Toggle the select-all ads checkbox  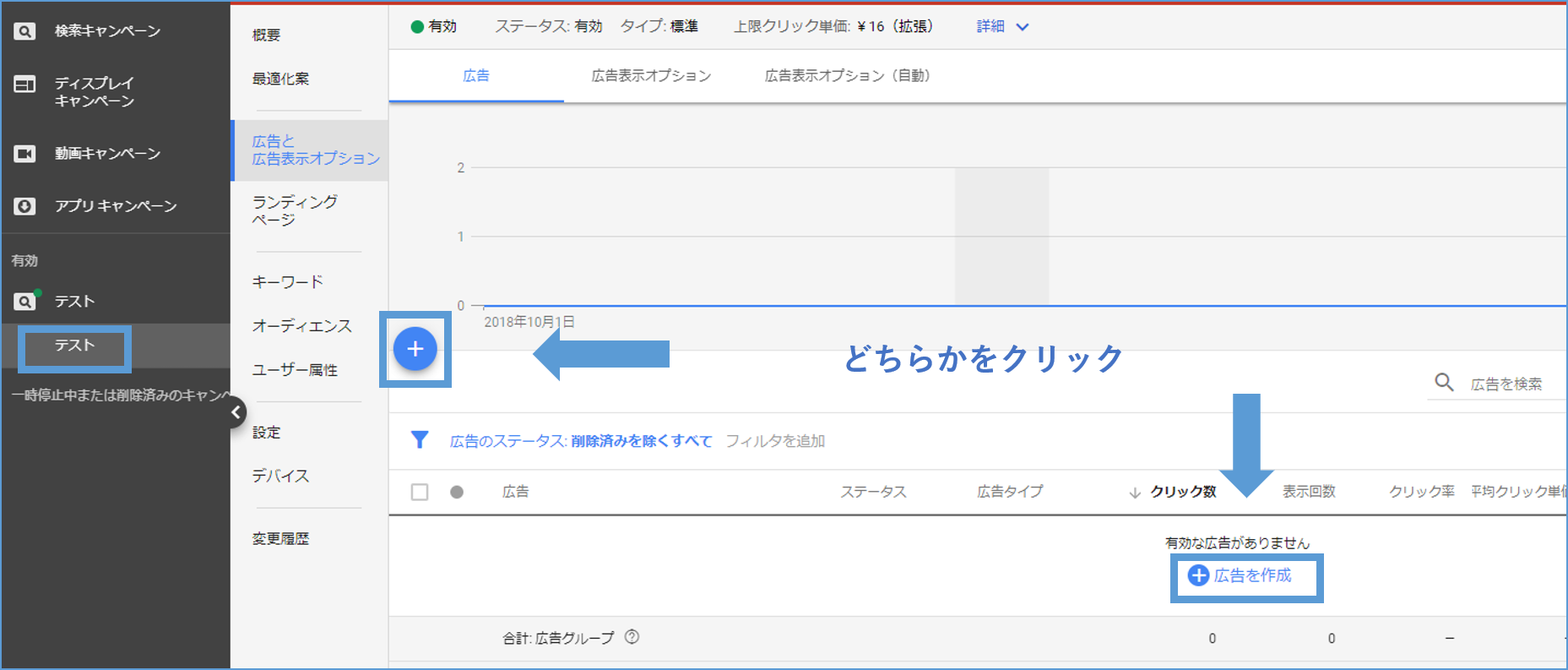pos(420,492)
